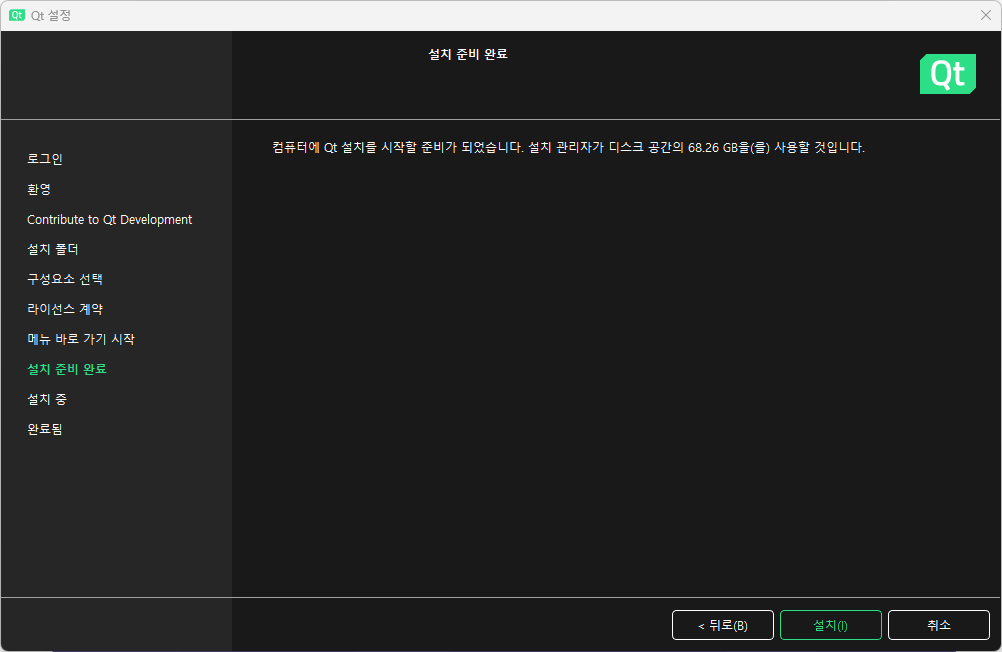Select the 라이선스 계약 step
The width and height of the screenshot is (1002, 652).
65,309
